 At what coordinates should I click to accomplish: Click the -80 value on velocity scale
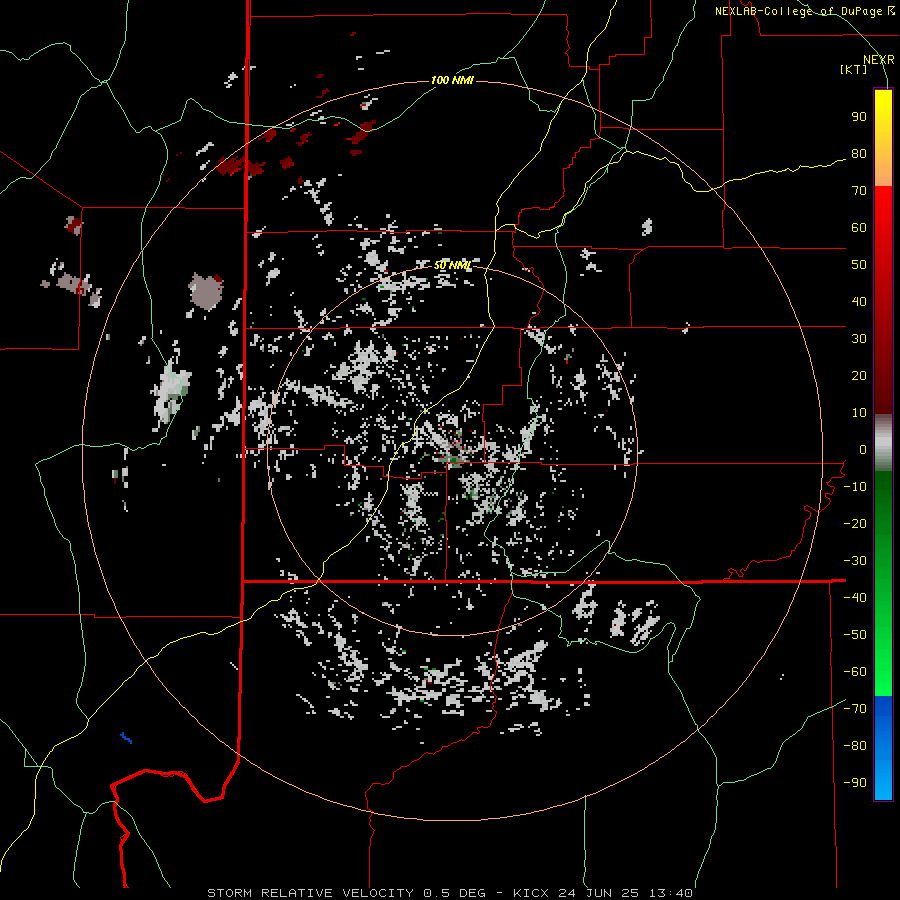coord(855,746)
